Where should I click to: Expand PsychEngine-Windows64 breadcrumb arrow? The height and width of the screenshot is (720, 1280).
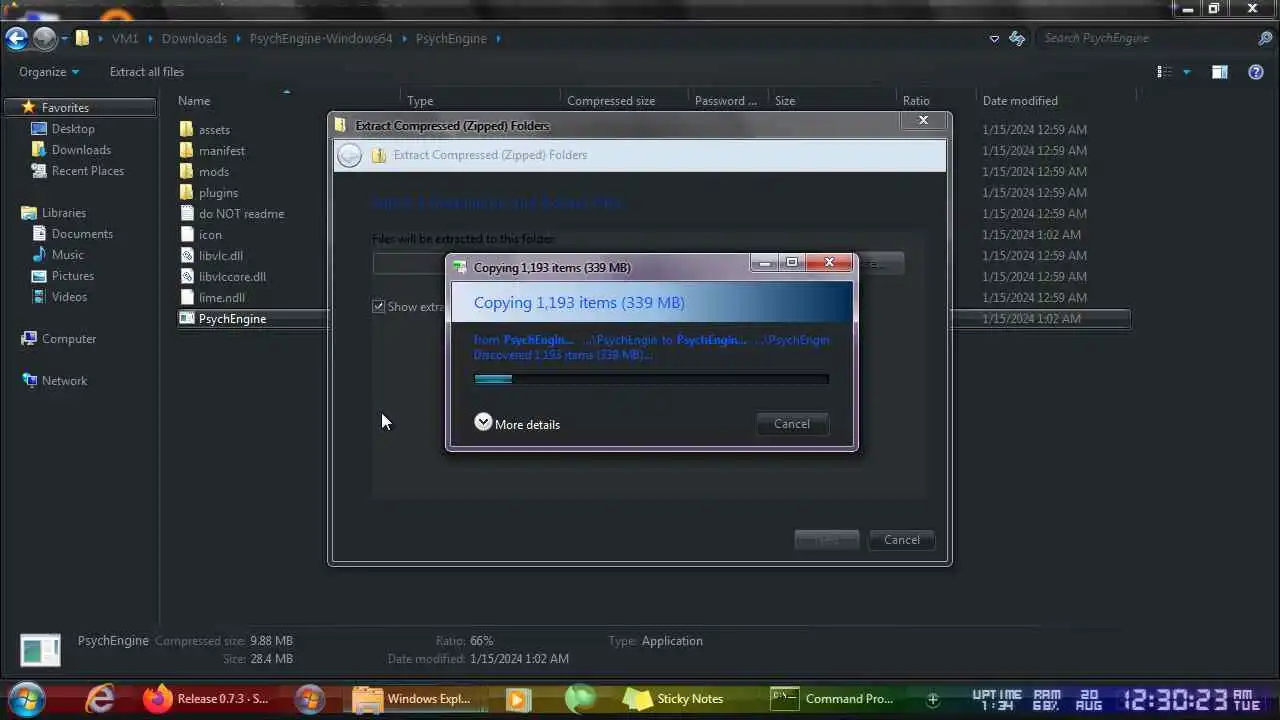point(404,38)
